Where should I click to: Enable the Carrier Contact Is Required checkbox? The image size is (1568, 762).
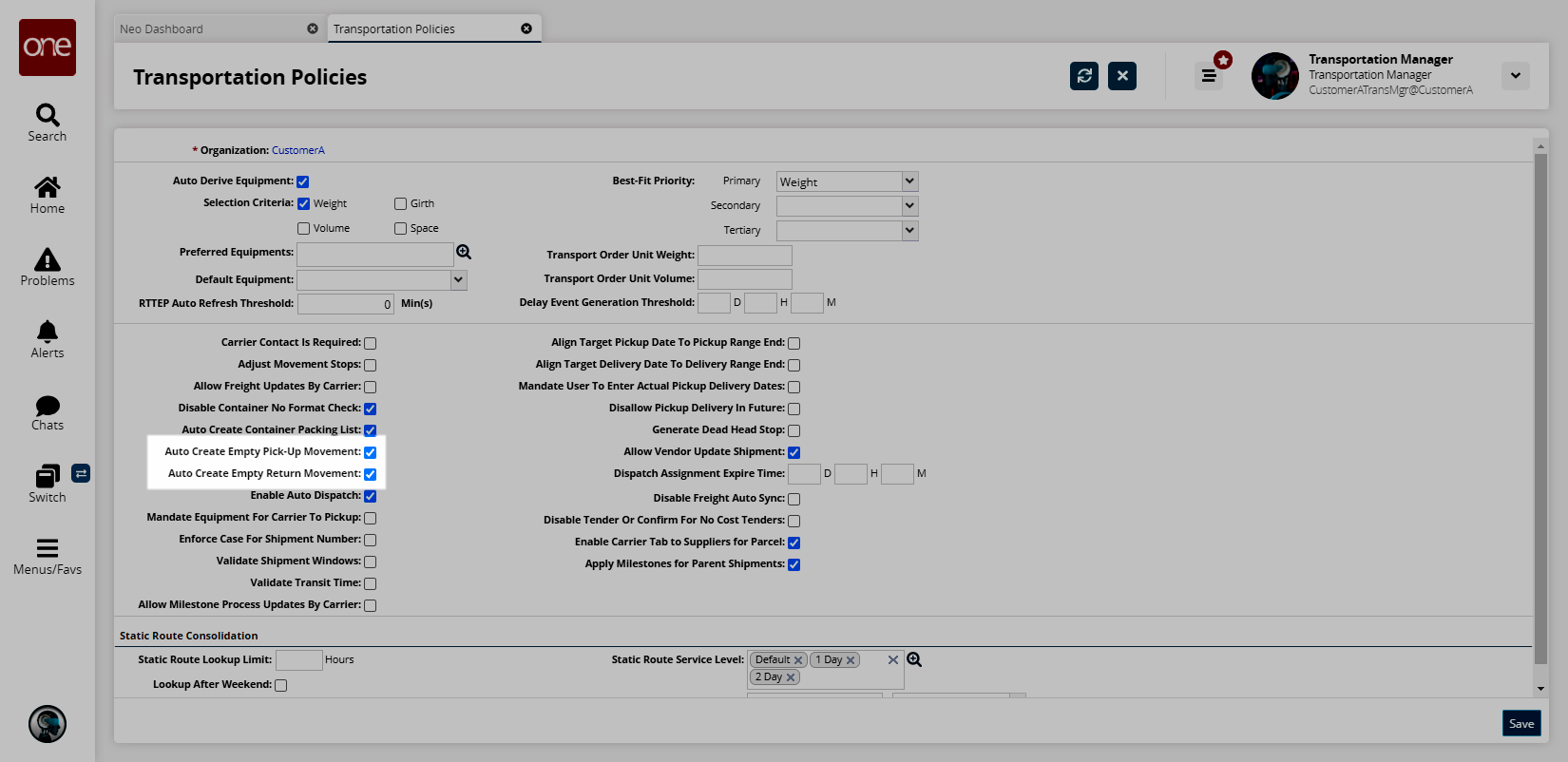click(x=370, y=343)
